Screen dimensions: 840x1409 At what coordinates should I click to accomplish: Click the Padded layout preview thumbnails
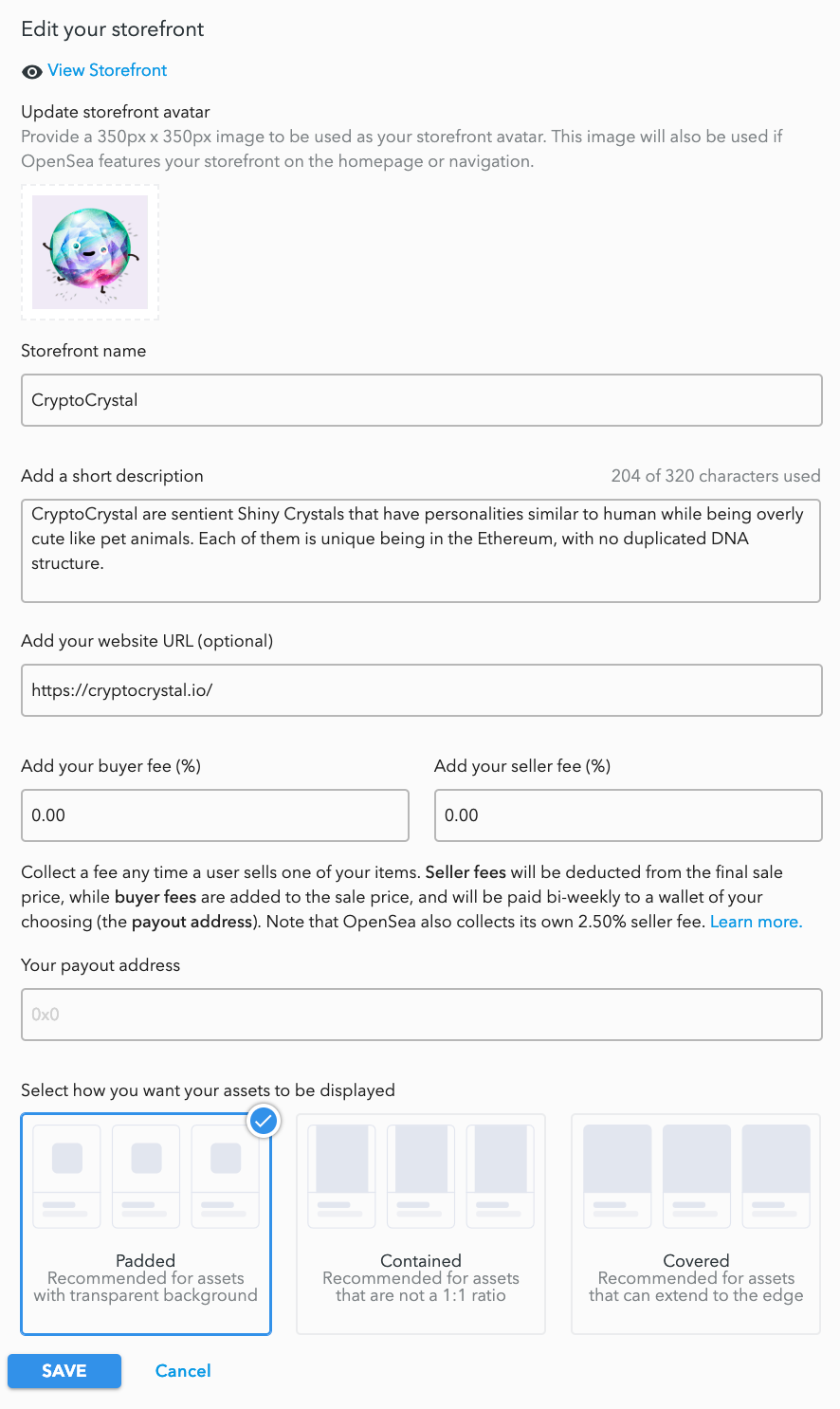[x=146, y=1177]
